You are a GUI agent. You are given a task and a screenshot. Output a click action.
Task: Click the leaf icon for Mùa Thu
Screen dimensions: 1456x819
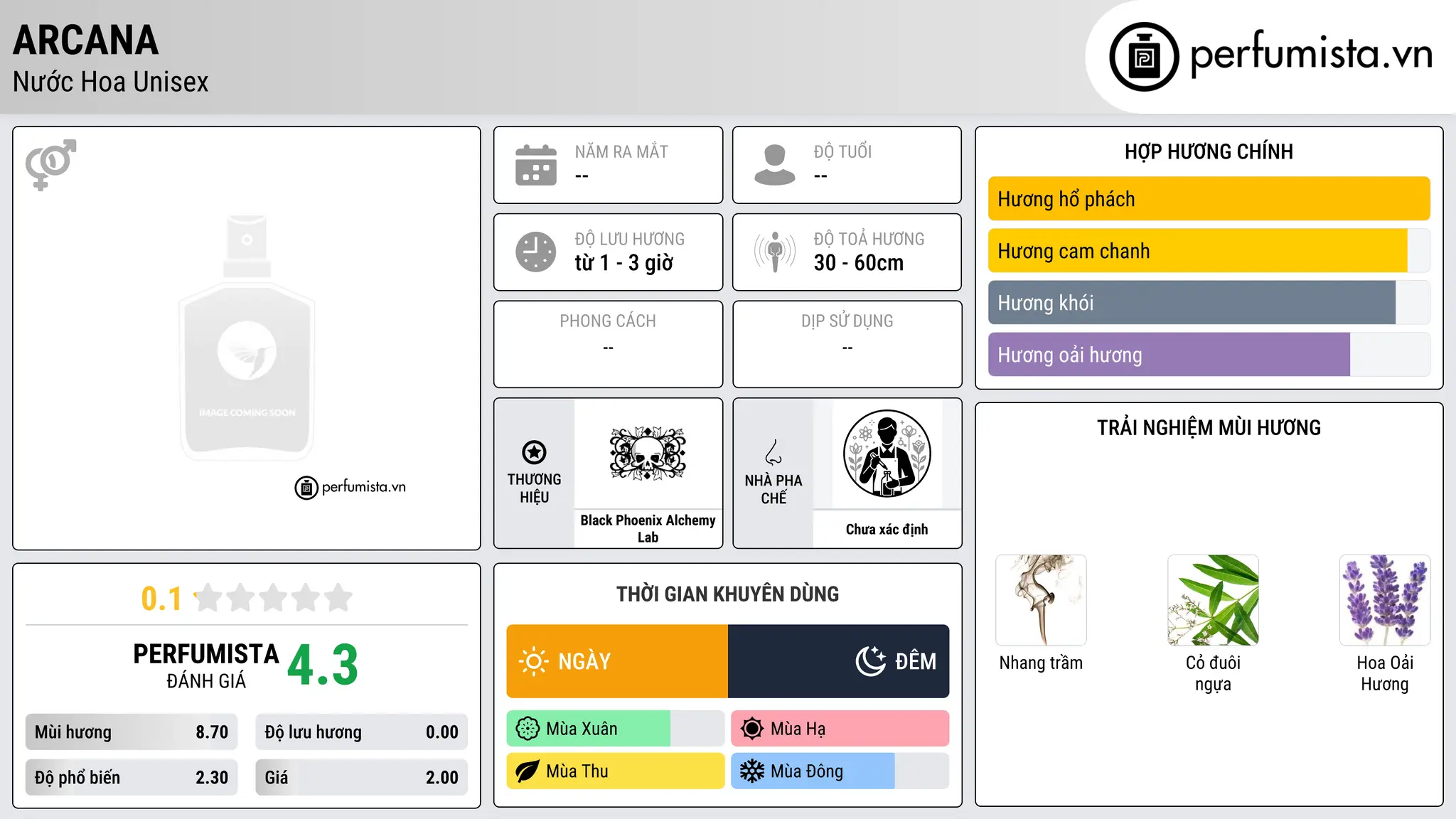click(528, 771)
